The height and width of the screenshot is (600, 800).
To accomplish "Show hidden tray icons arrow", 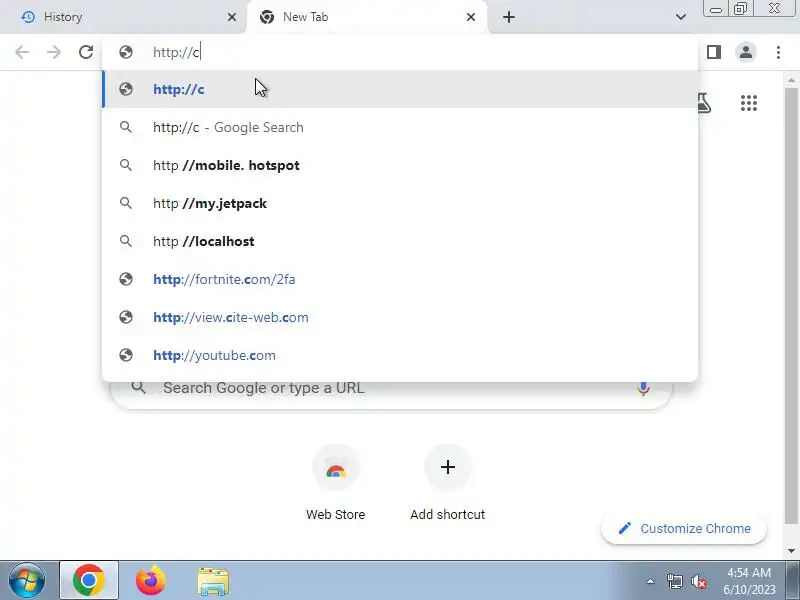I will [x=650, y=581].
